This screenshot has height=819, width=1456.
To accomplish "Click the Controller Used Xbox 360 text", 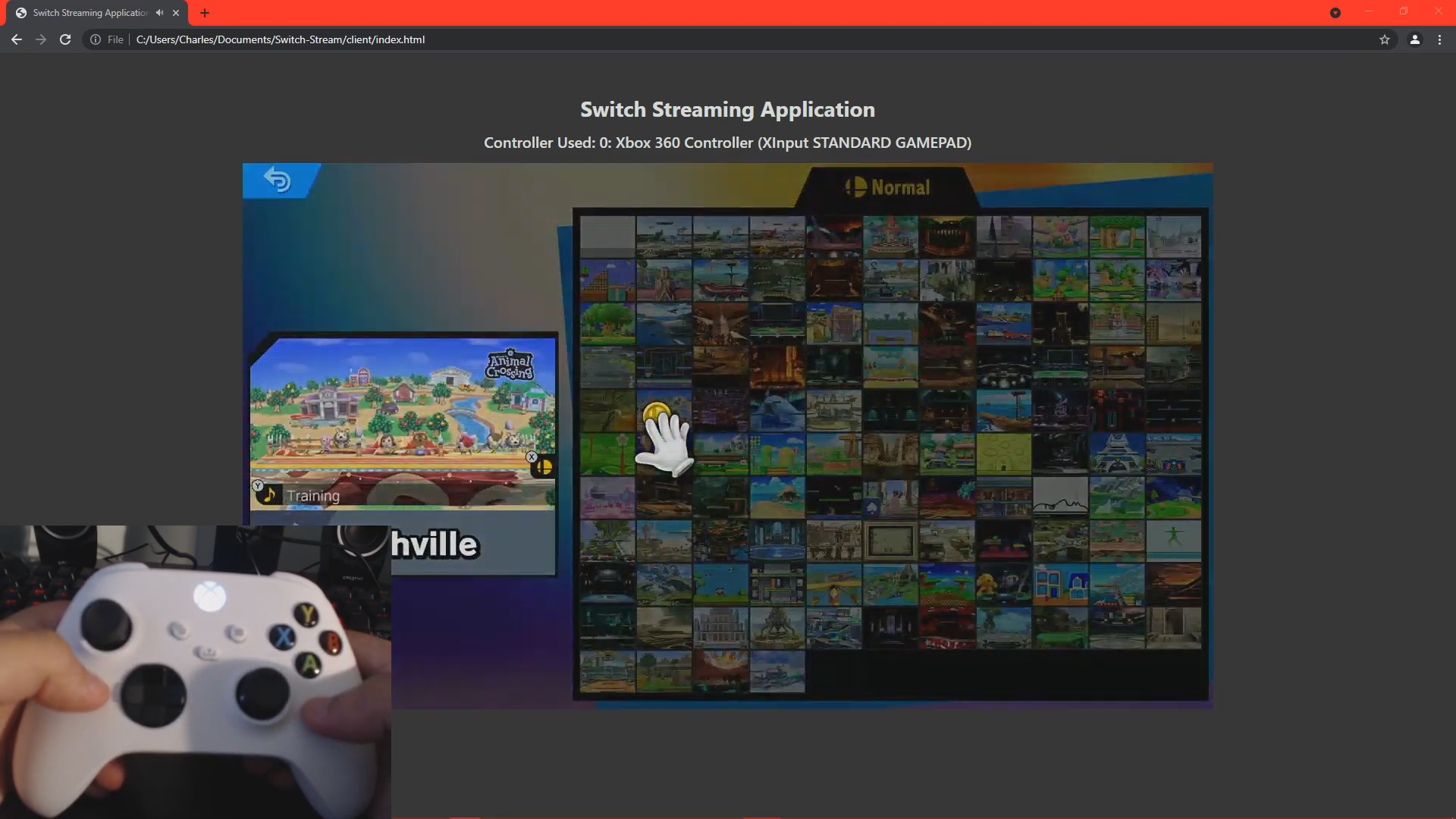I will pyautogui.click(x=727, y=143).
